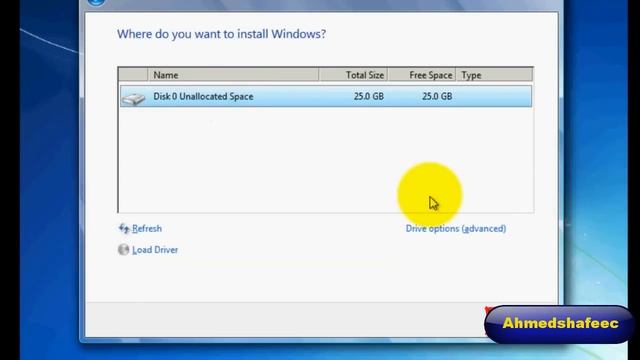Sort by the Free Space column header
Image resolution: width=640 pixels, height=360 pixels.
click(x=422, y=75)
